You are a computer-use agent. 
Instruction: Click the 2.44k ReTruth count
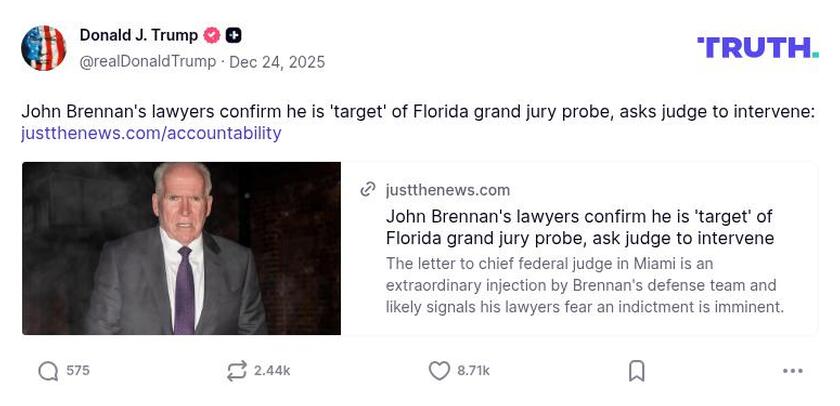[x=272, y=371]
